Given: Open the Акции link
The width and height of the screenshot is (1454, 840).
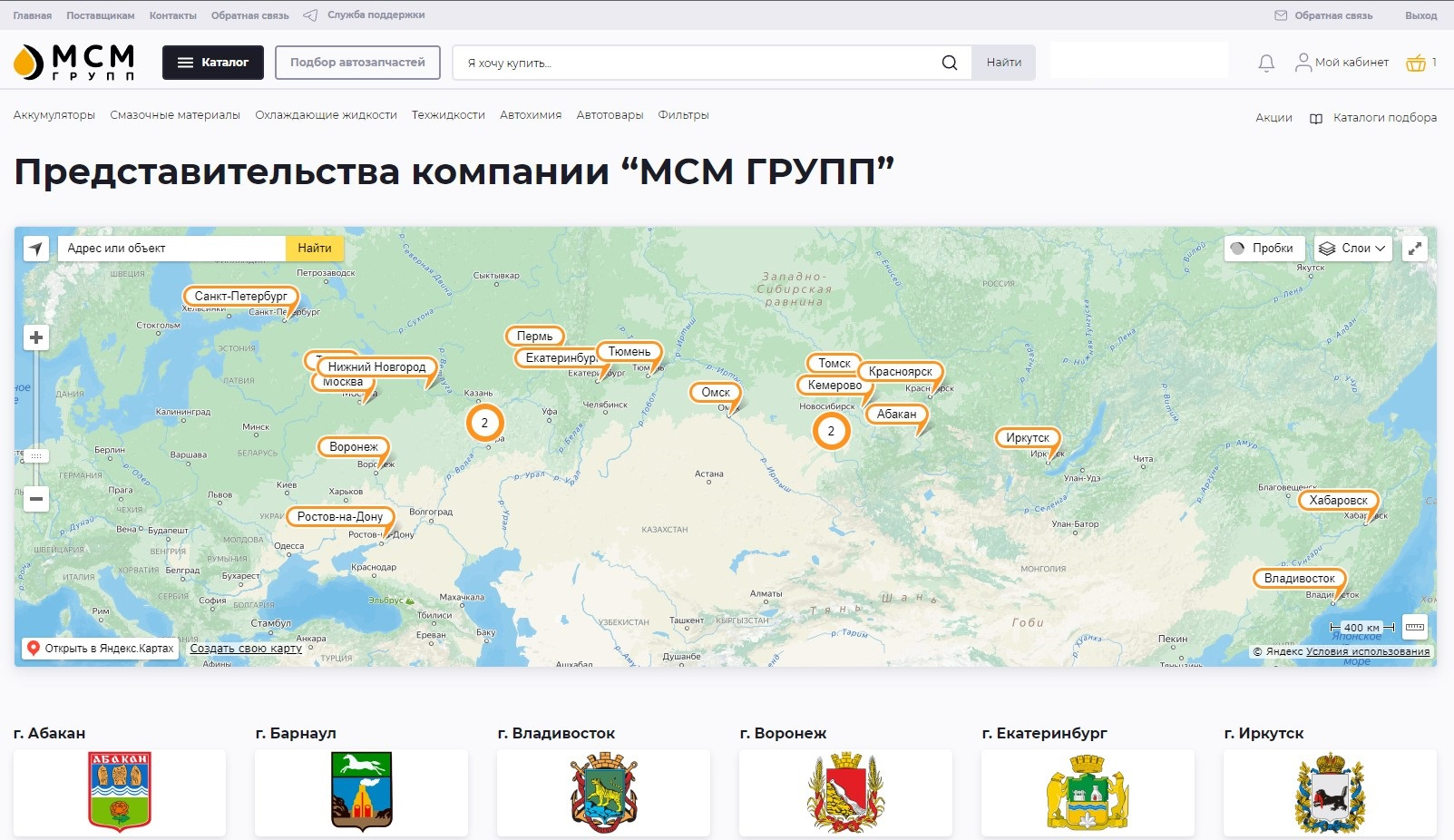Looking at the screenshot, I should pos(1273,118).
